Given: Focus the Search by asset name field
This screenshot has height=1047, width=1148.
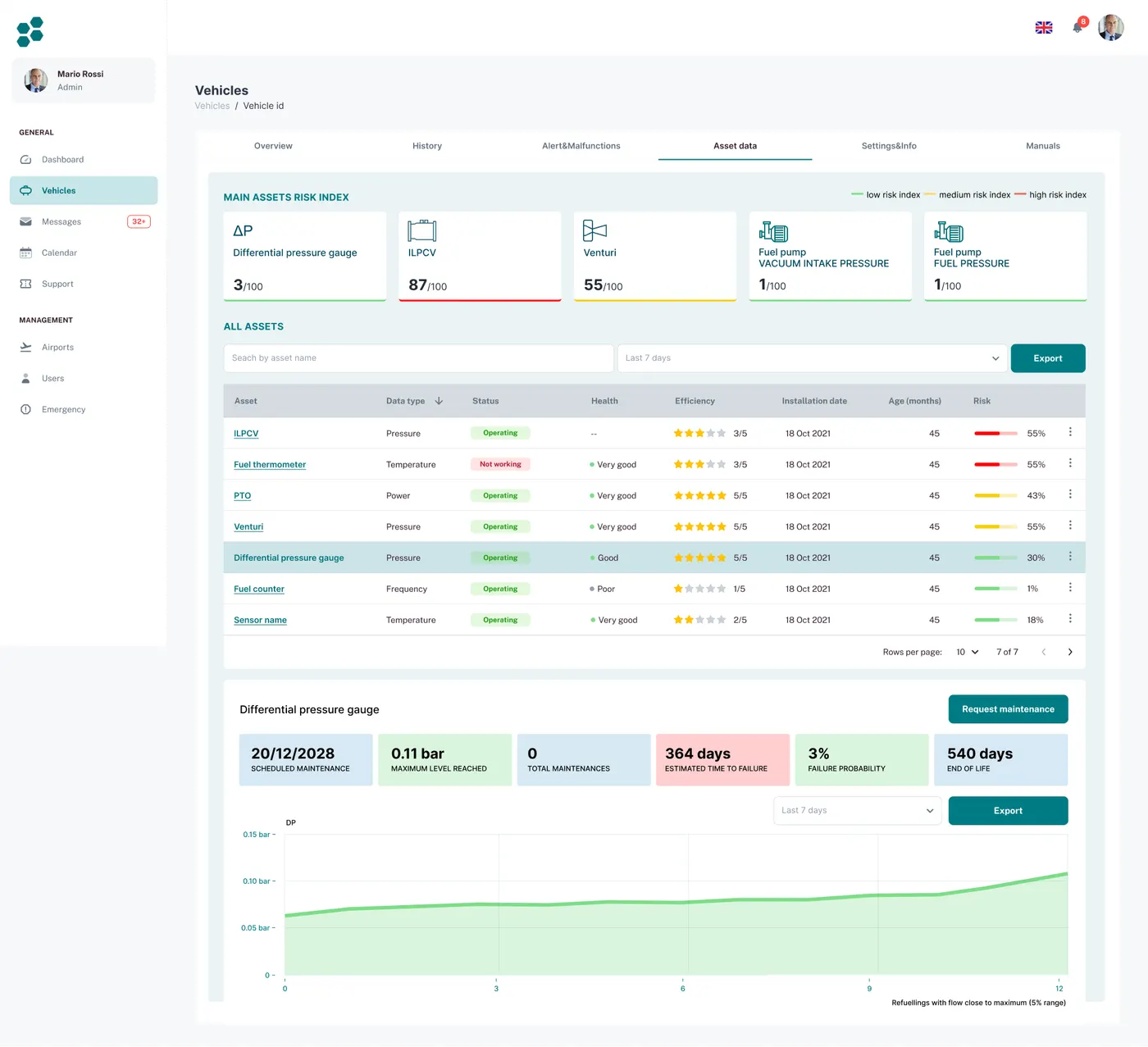Looking at the screenshot, I should [418, 358].
